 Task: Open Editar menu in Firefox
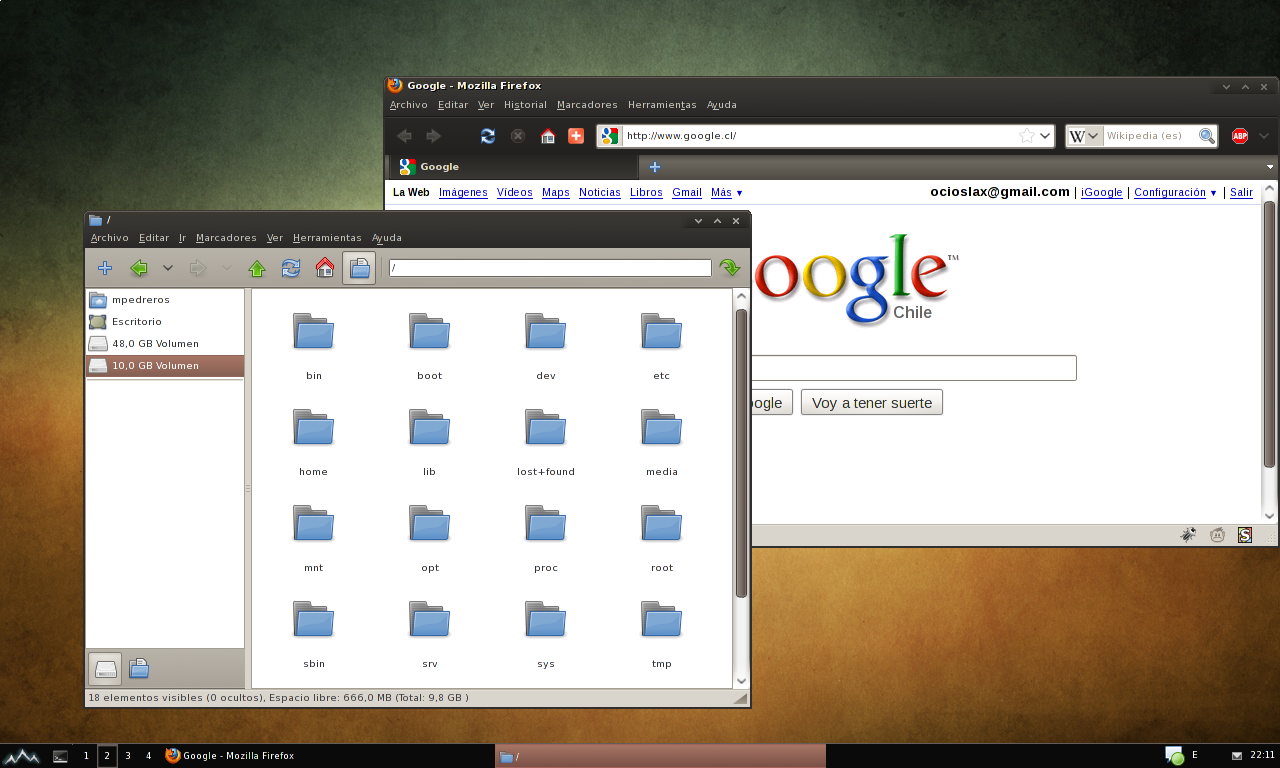pyautogui.click(x=453, y=105)
